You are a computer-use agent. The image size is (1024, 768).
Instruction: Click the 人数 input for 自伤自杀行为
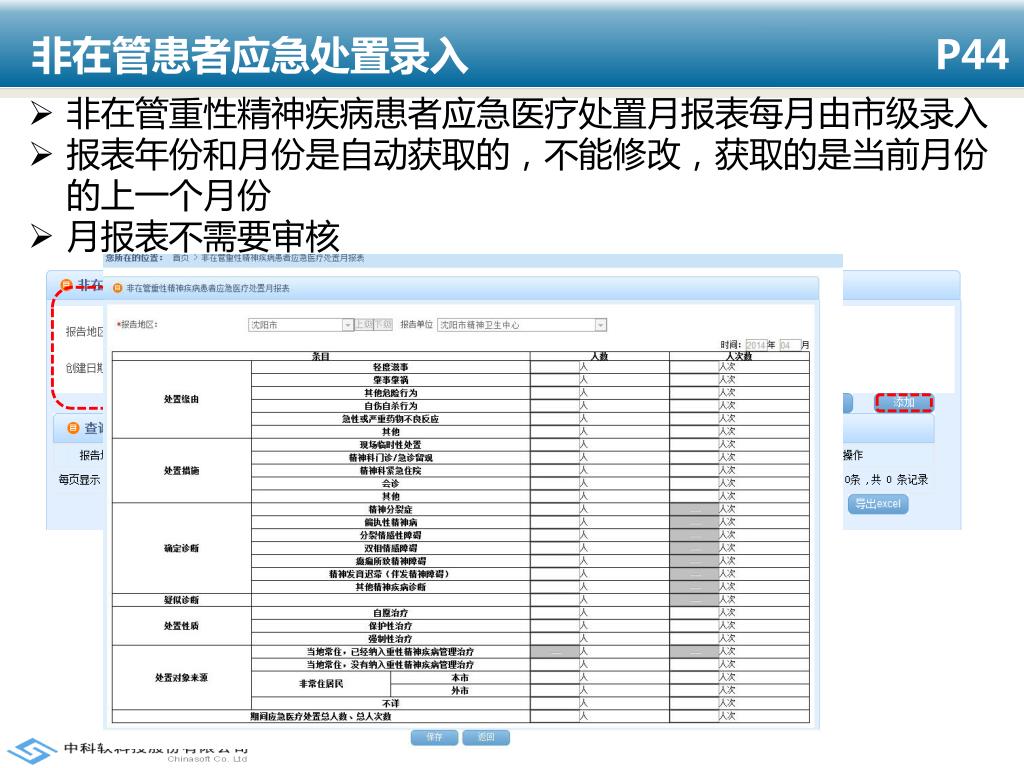555,406
